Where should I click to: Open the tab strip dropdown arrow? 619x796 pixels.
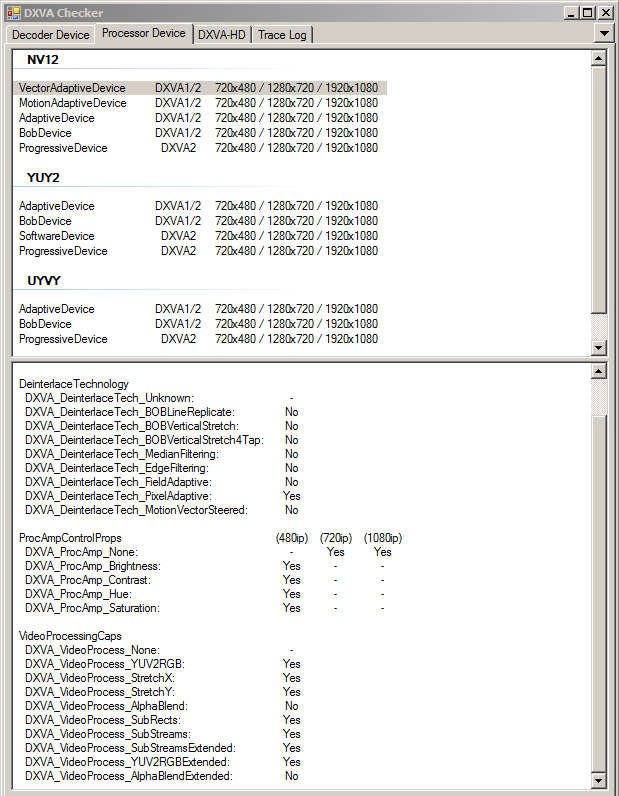pos(604,34)
